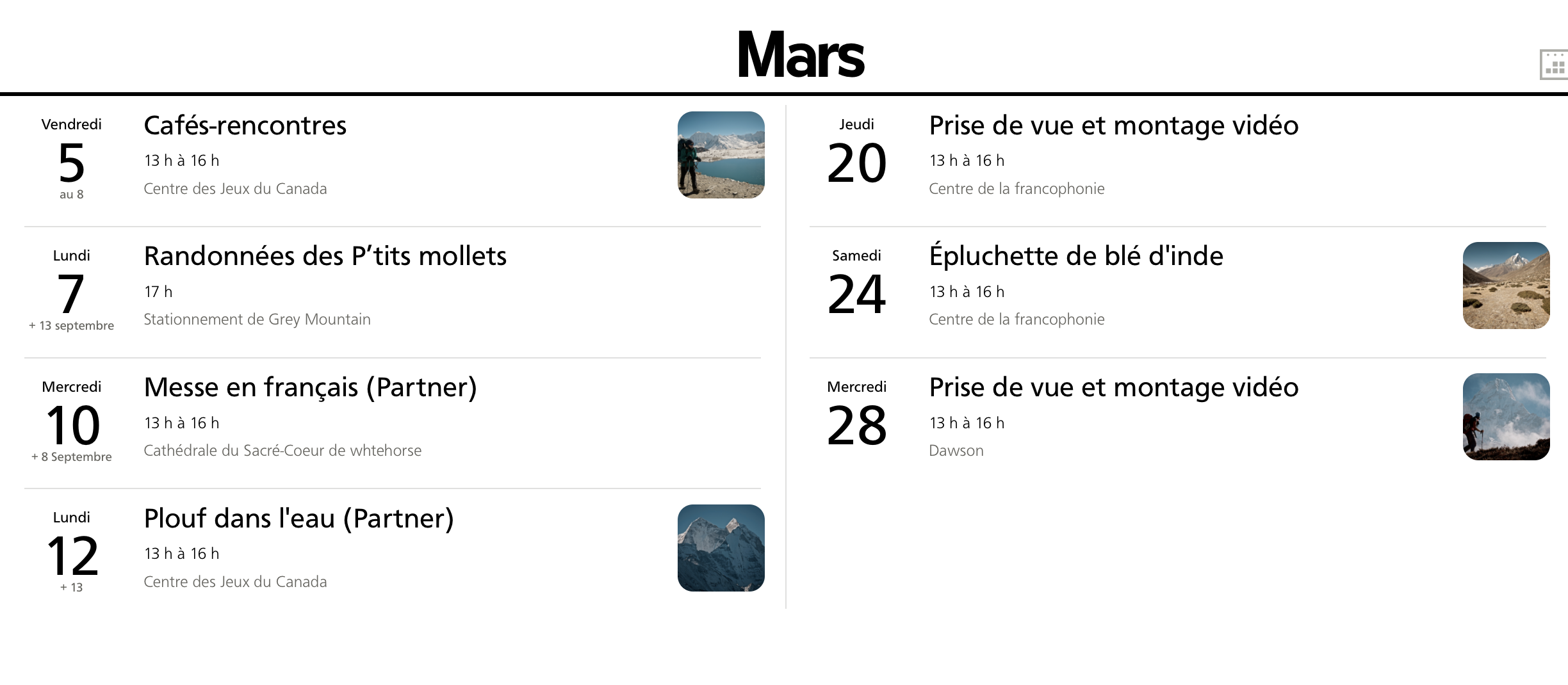Click the Dawson location text
This screenshot has width=1568, height=685.
[956, 451]
